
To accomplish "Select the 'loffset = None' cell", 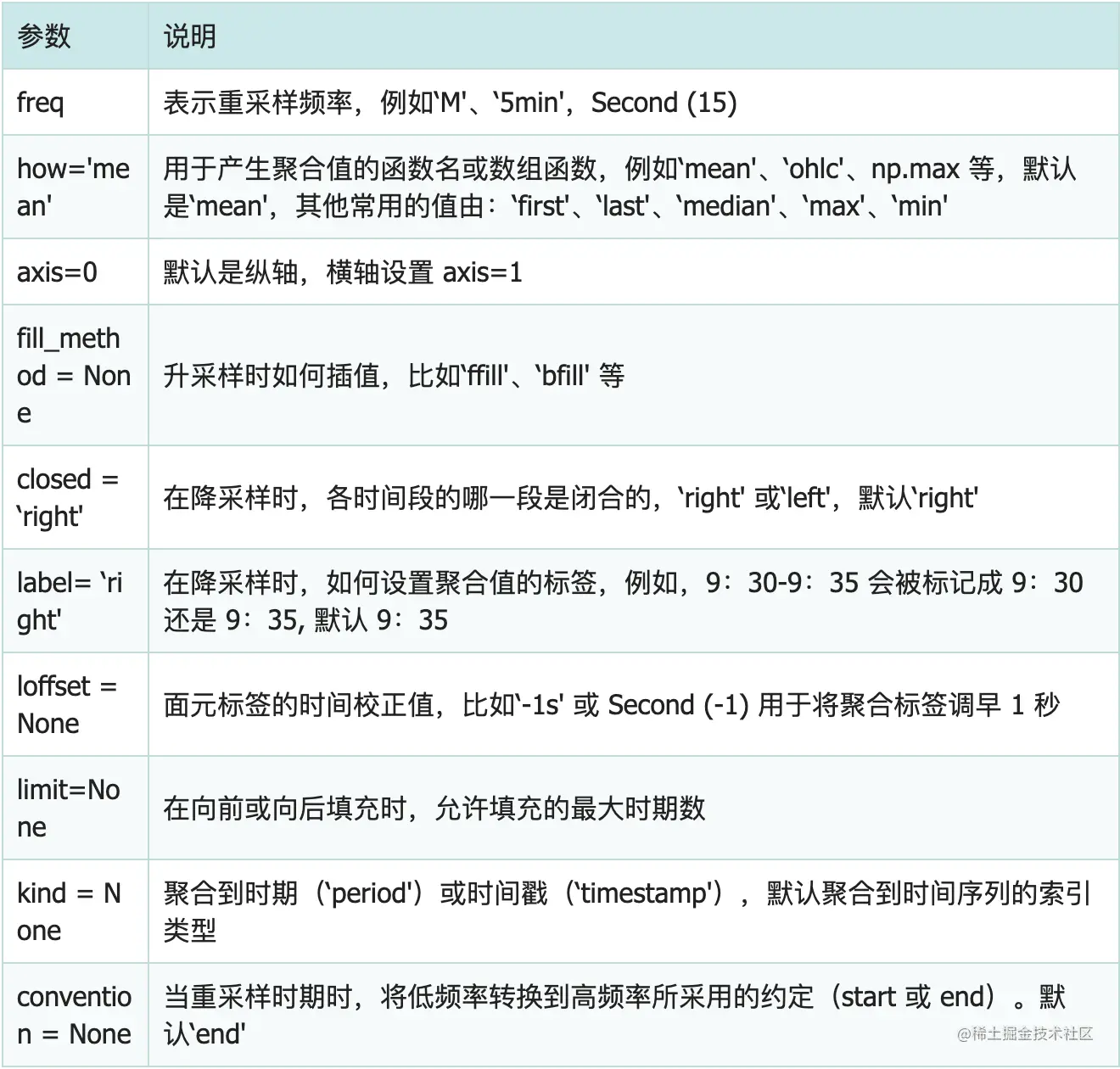I will [76, 704].
